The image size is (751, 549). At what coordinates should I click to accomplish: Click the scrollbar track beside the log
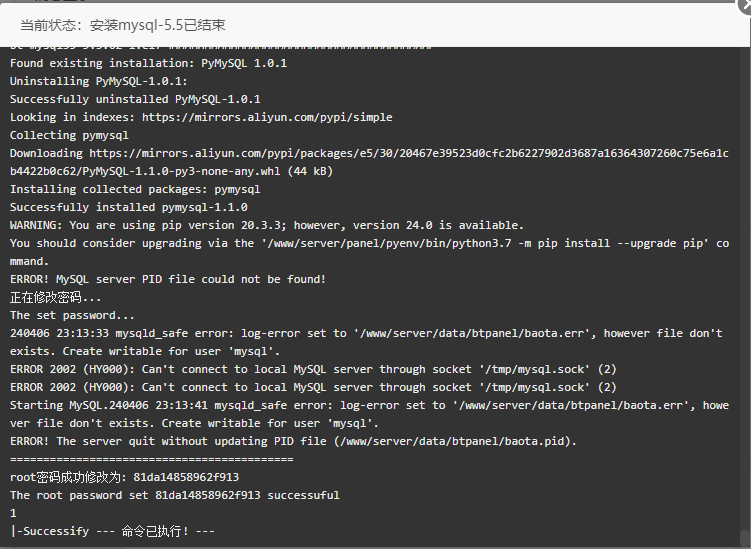pyautogui.click(x=745, y=287)
